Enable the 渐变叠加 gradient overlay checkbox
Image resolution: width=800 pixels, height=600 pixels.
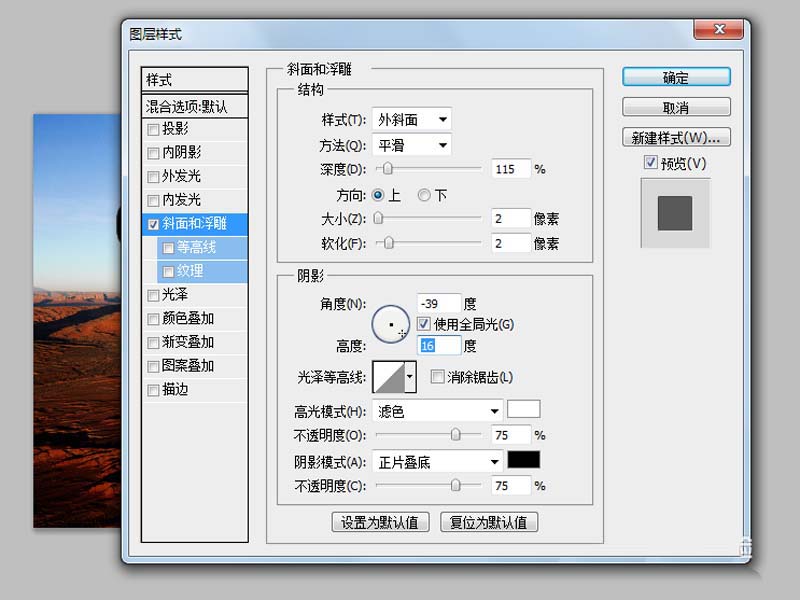click(153, 342)
